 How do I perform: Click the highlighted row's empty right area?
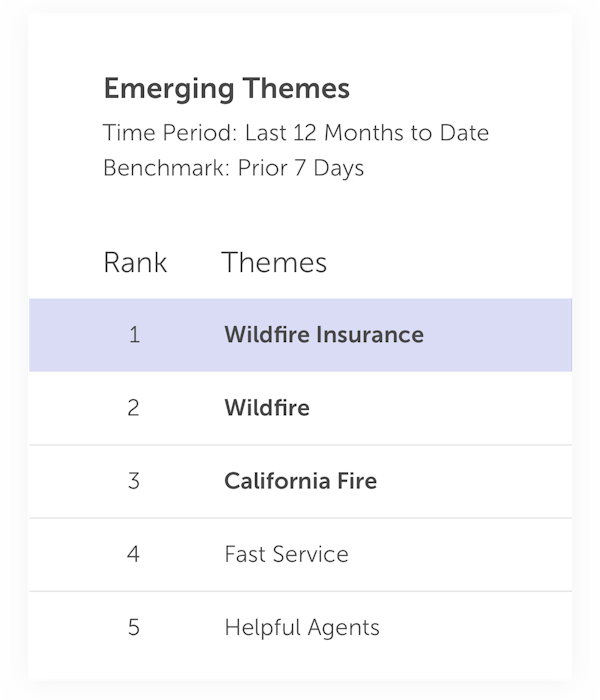[498, 335]
